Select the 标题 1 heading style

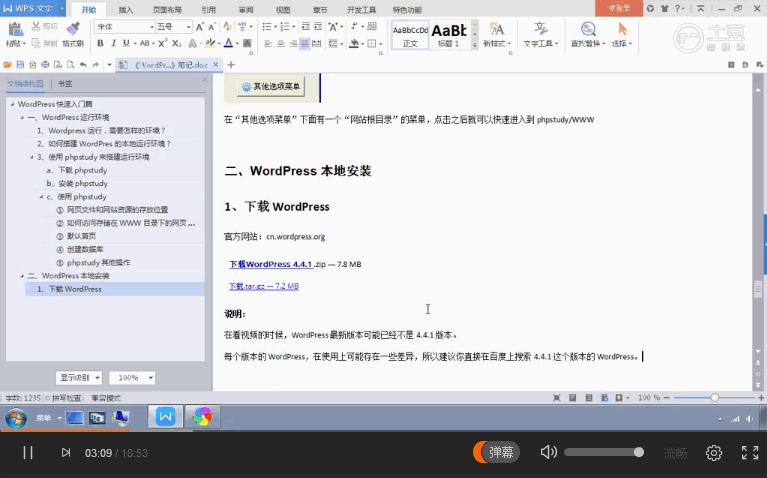pyautogui.click(x=449, y=35)
